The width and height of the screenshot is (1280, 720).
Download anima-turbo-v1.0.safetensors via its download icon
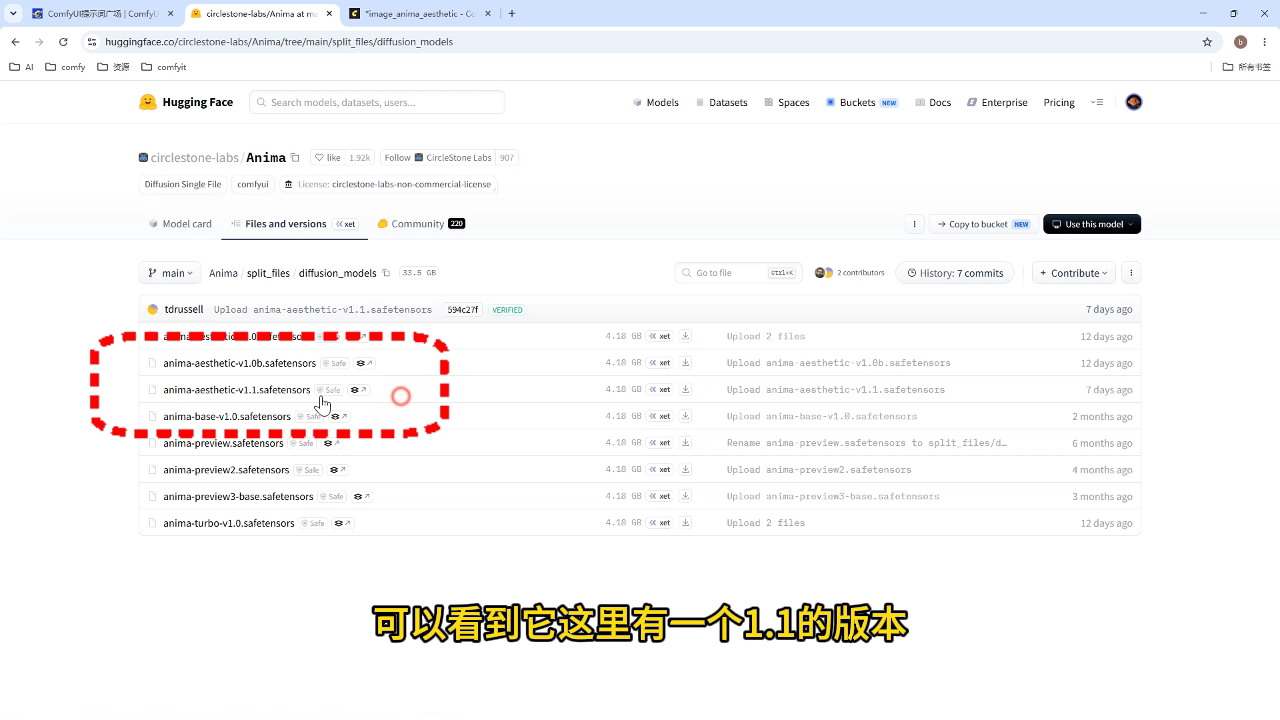(686, 523)
